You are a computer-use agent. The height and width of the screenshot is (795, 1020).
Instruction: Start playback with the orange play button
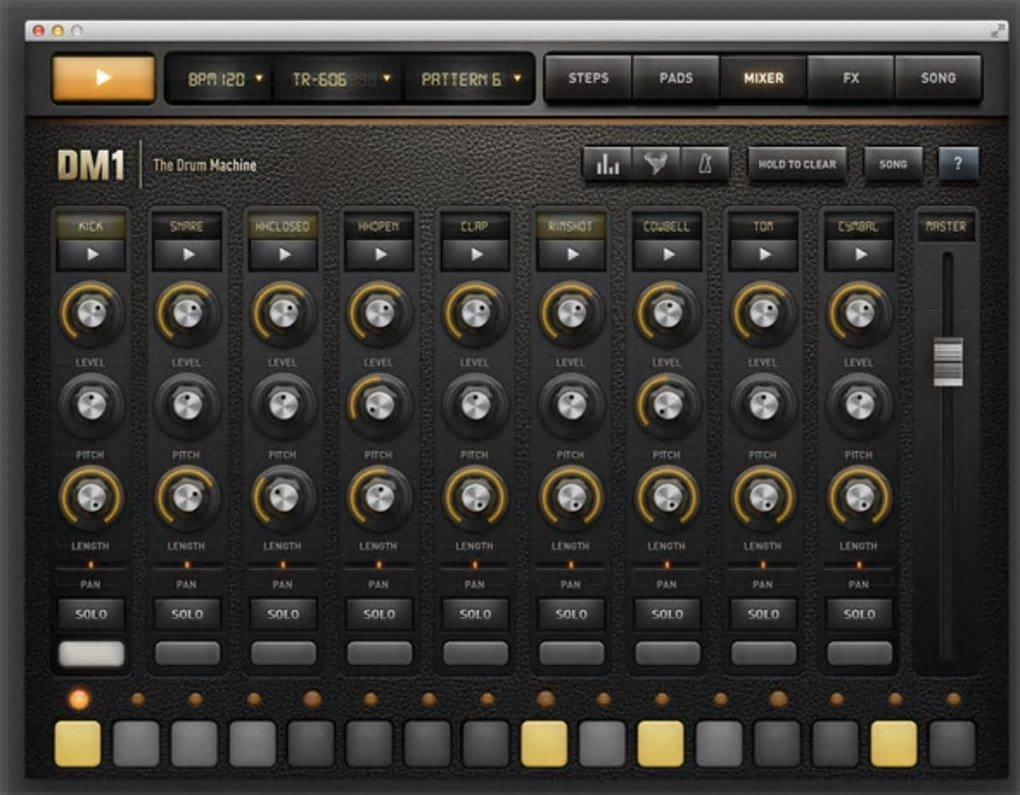click(103, 79)
